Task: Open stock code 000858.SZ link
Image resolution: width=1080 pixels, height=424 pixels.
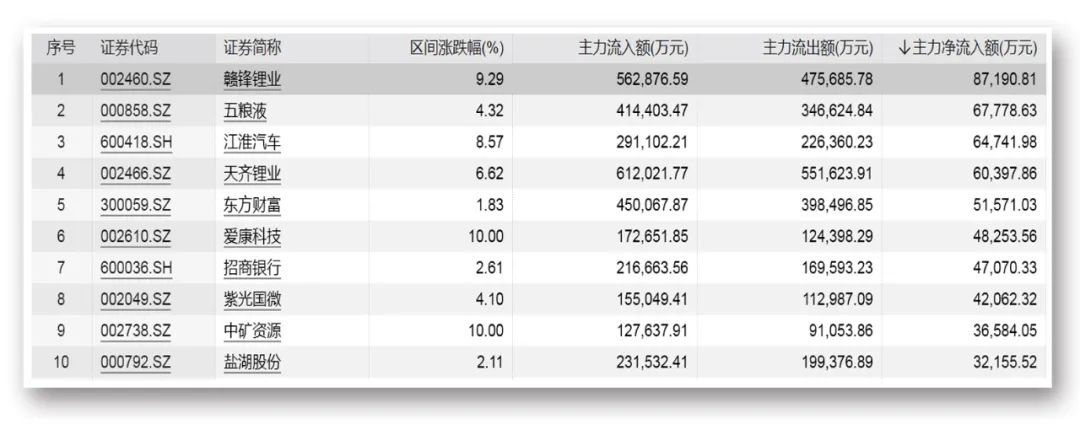Action: 135,111
